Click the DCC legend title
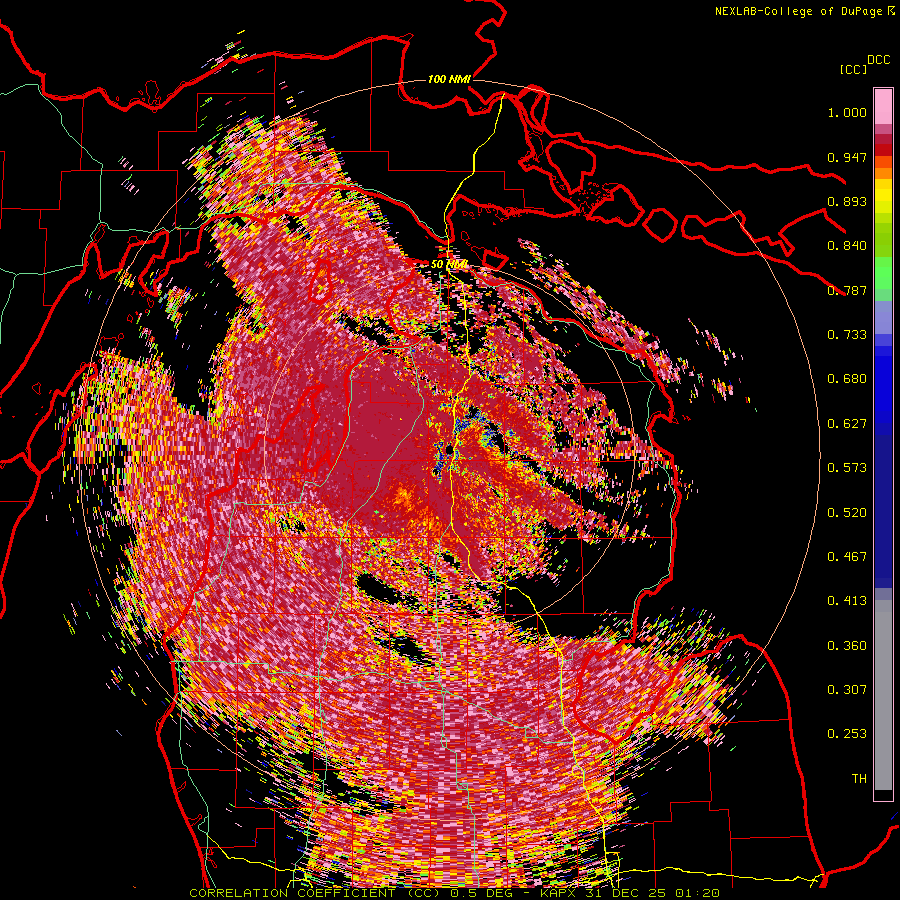 [x=878, y=60]
